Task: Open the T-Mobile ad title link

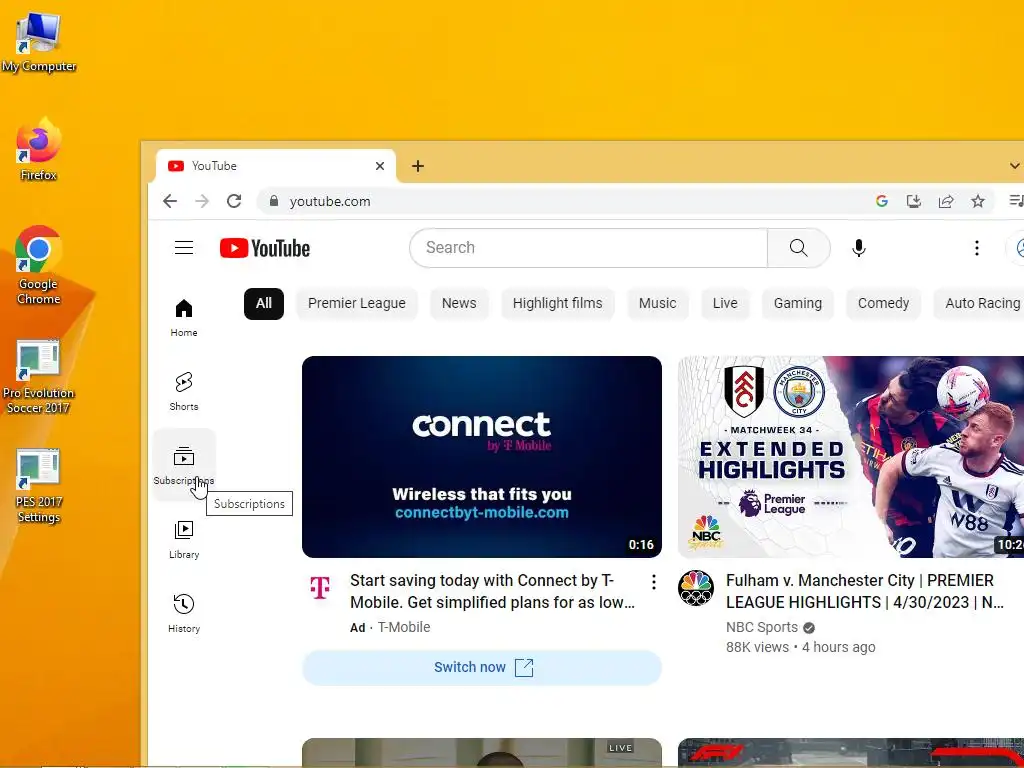Action: click(492, 591)
